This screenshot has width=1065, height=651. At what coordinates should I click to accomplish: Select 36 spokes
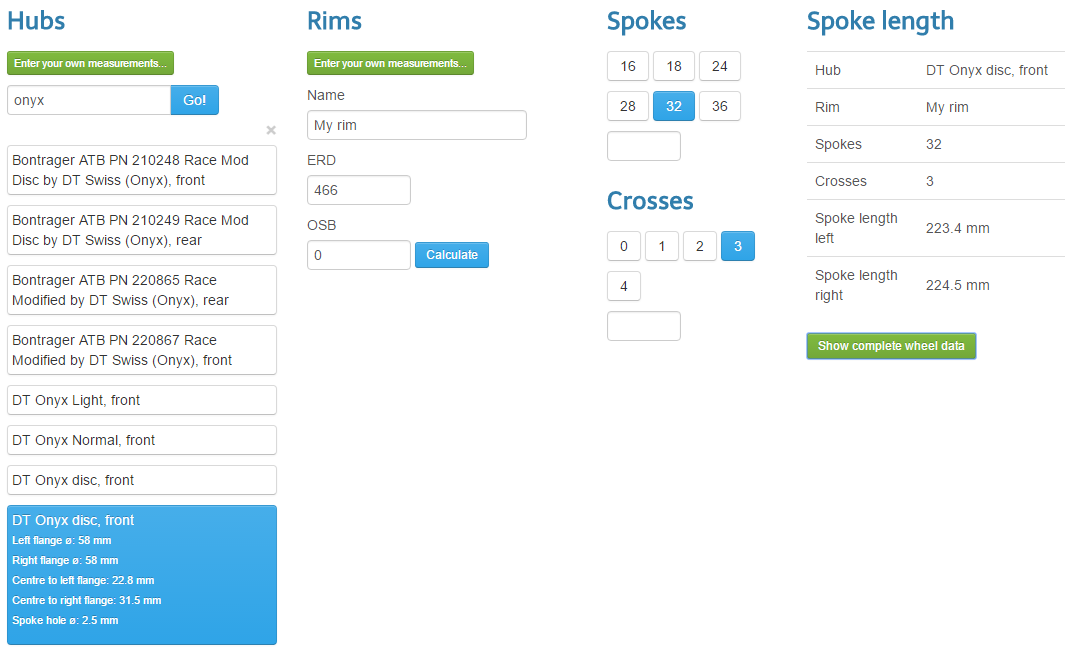coord(719,106)
